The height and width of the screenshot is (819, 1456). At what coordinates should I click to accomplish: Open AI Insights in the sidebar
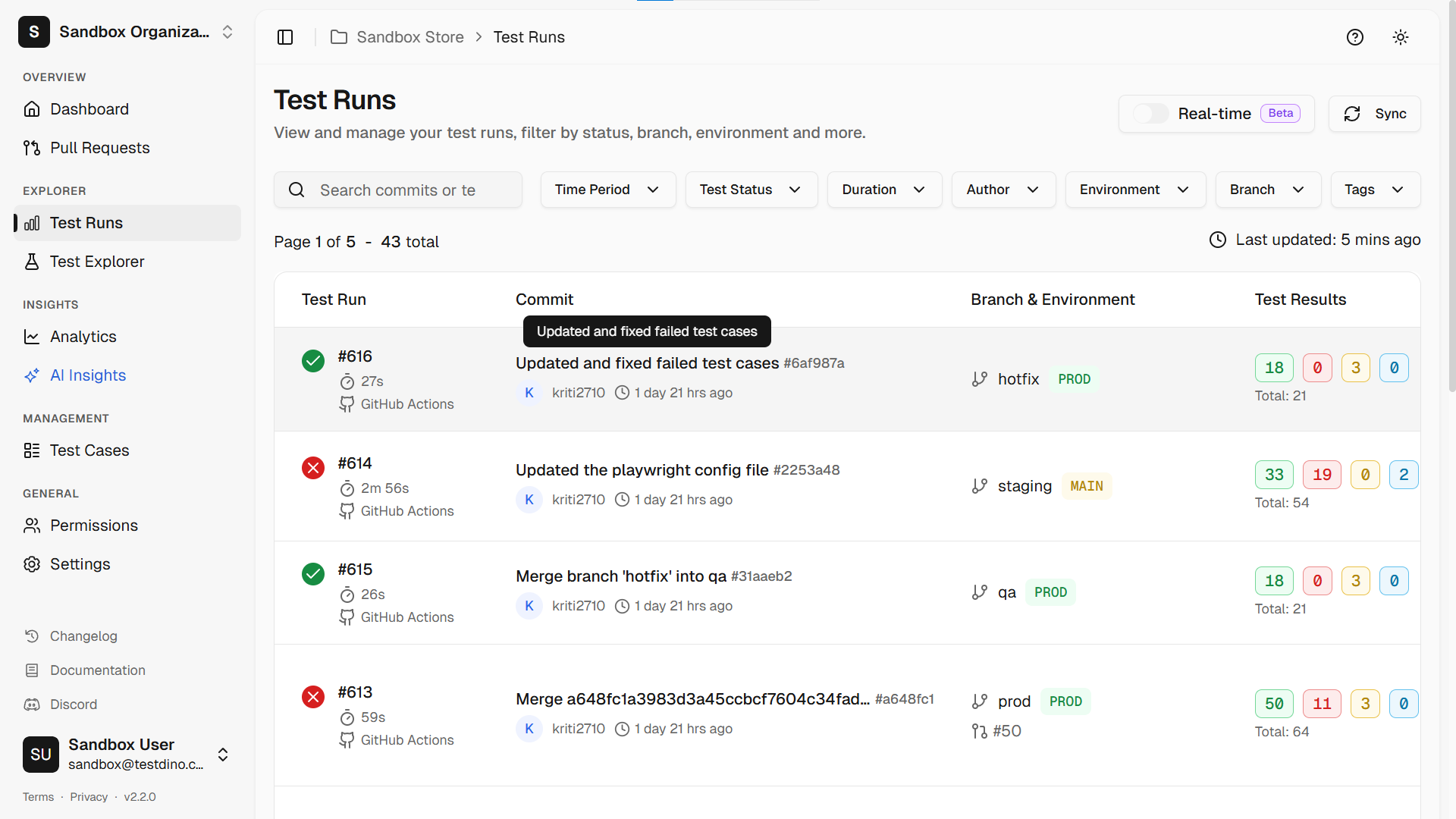pyautogui.click(x=87, y=375)
